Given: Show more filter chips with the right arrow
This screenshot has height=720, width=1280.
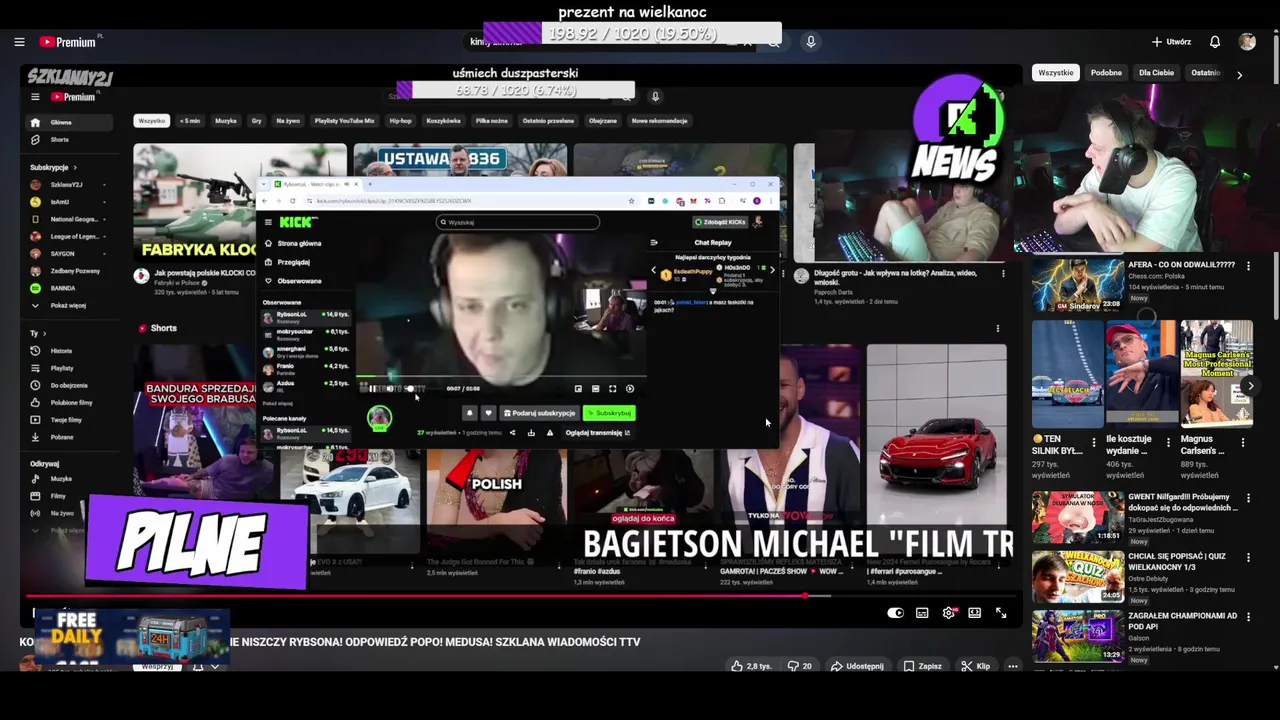Looking at the screenshot, I should point(1239,74).
